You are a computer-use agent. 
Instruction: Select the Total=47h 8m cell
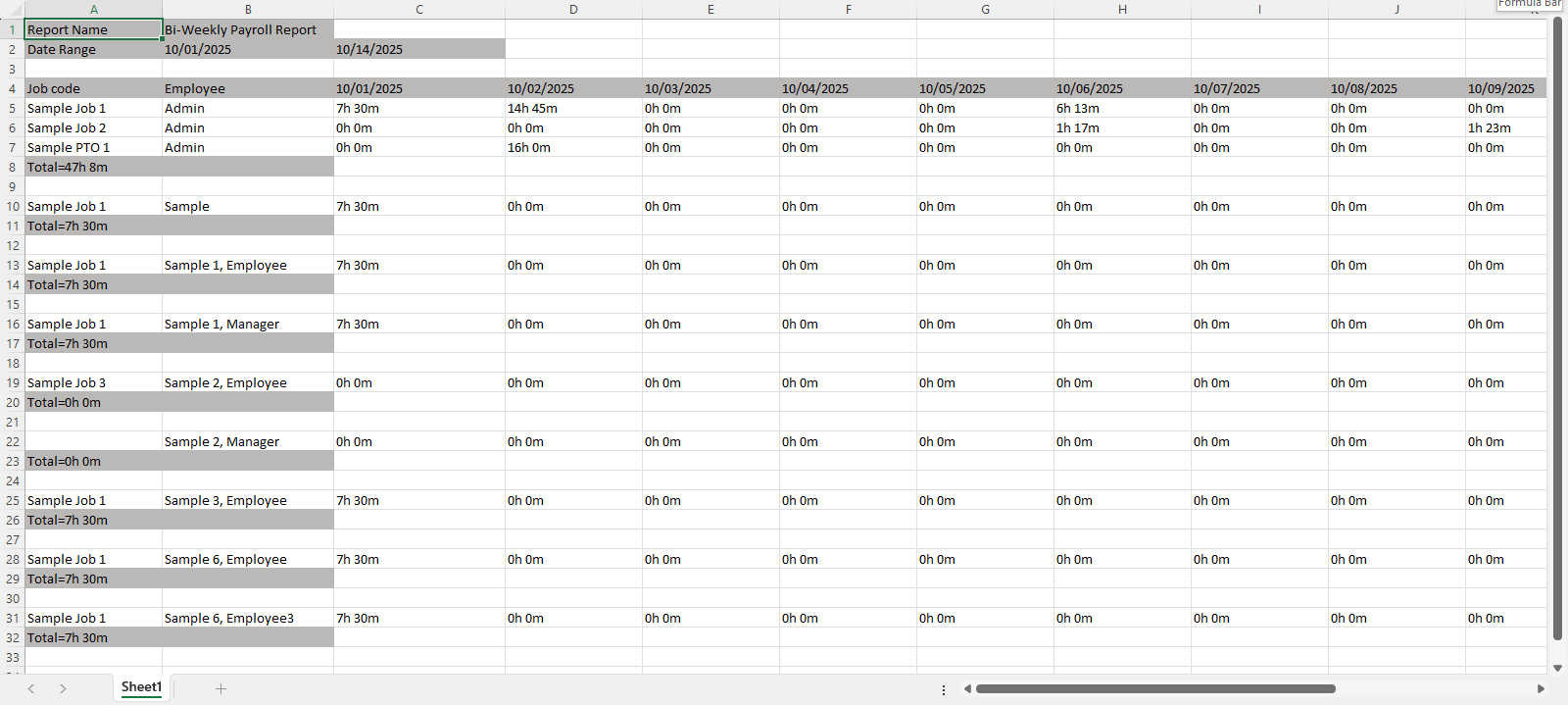pos(93,167)
